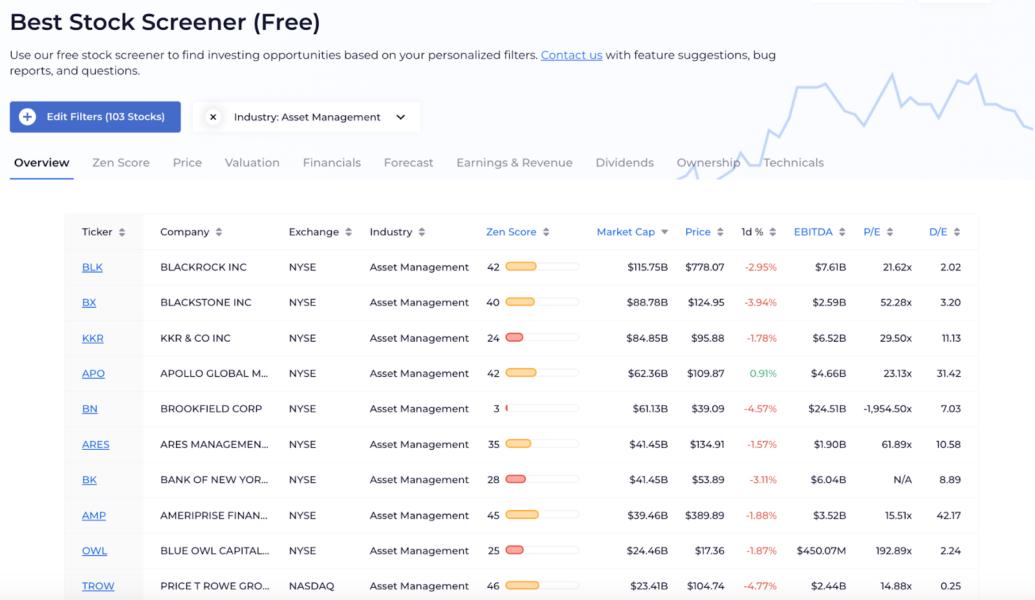The width and height of the screenshot is (1035, 600).
Task: Sort by Ticker using its sort arrows
Action: tap(121, 232)
